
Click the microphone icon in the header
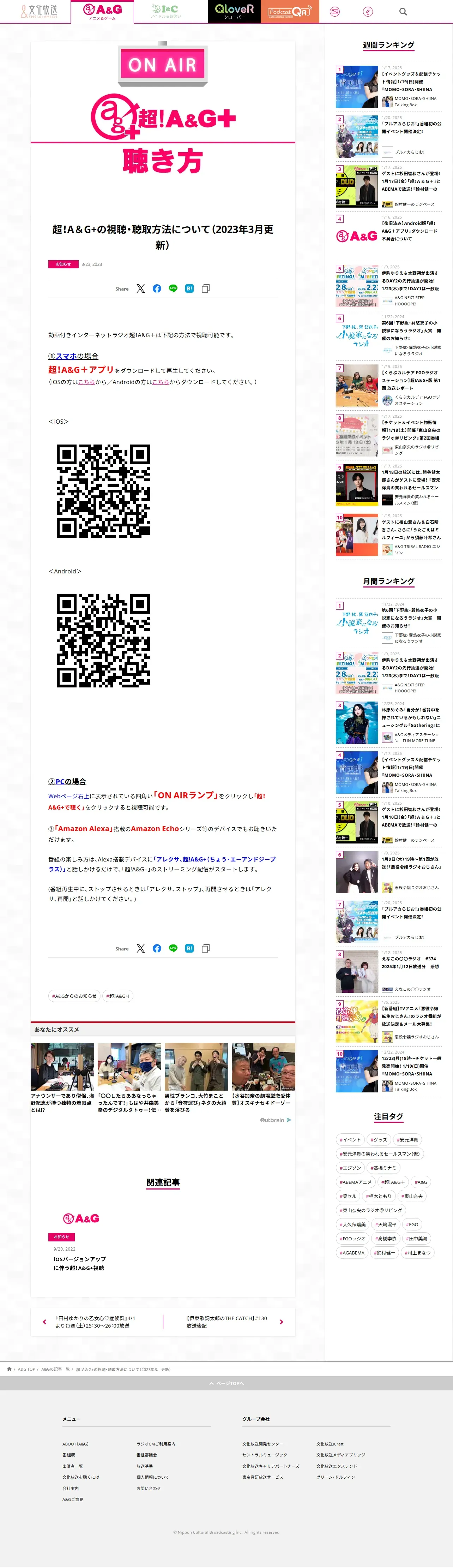tap(367, 12)
